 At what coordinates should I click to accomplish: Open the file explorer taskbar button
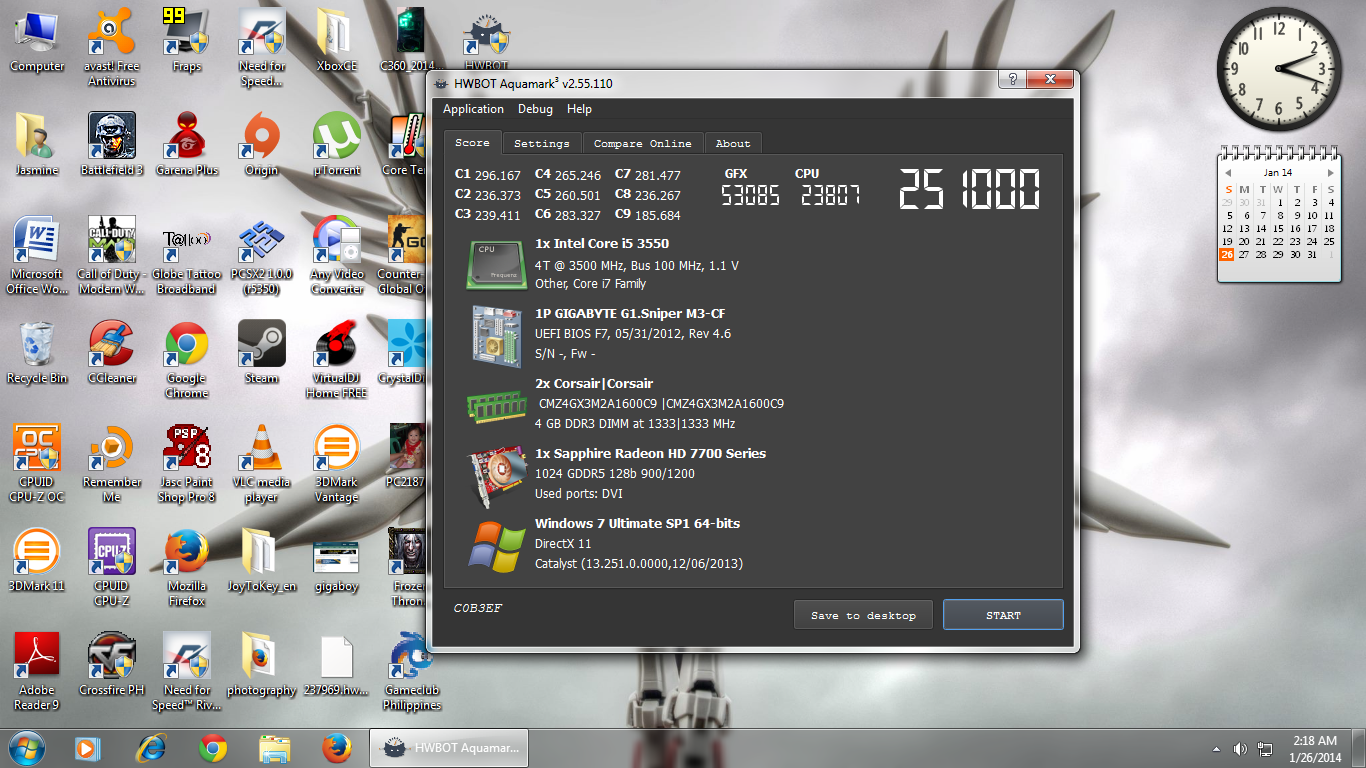click(x=274, y=747)
